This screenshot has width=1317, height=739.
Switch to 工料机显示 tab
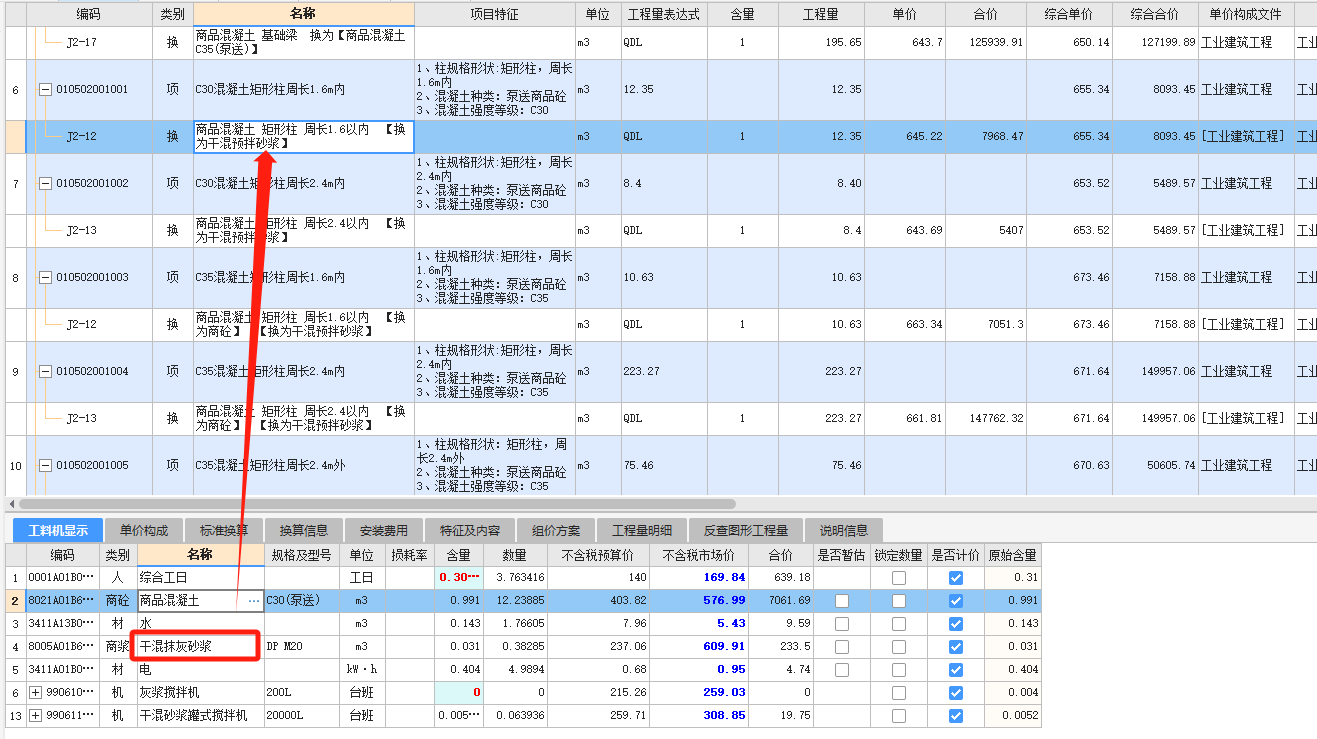pos(58,531)
